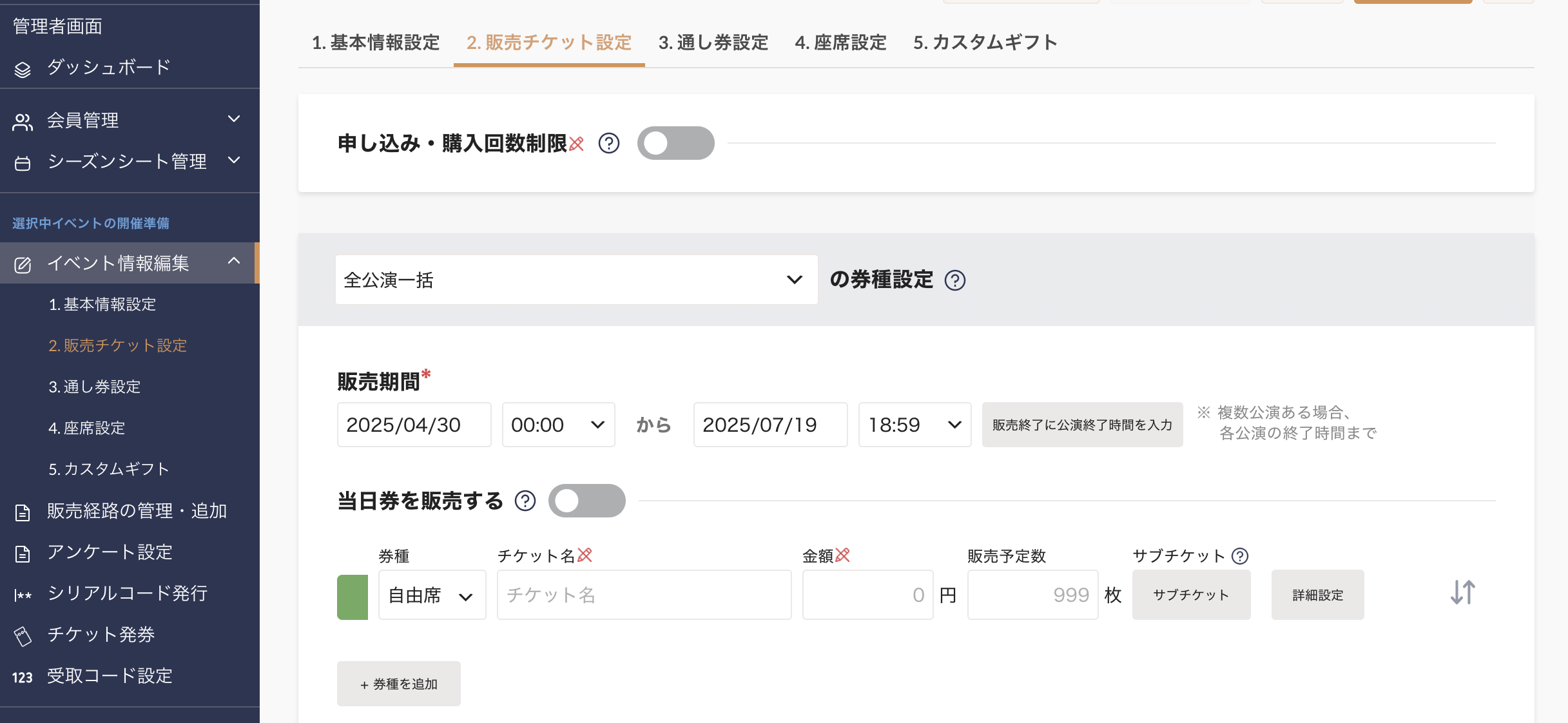Open the help icon next to サブチケット
Image resolution: width=1568 pixels, height=723 pixels.
click(x=1239, y=555)
